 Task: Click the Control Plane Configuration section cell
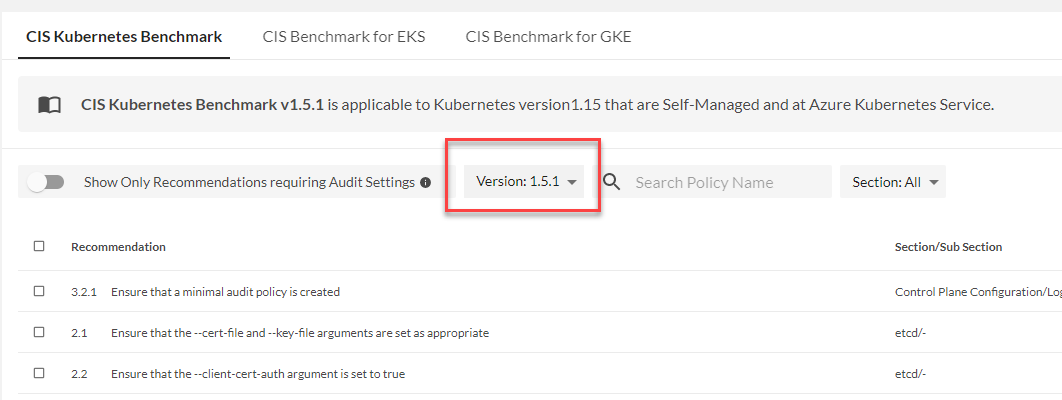point(976,292)
